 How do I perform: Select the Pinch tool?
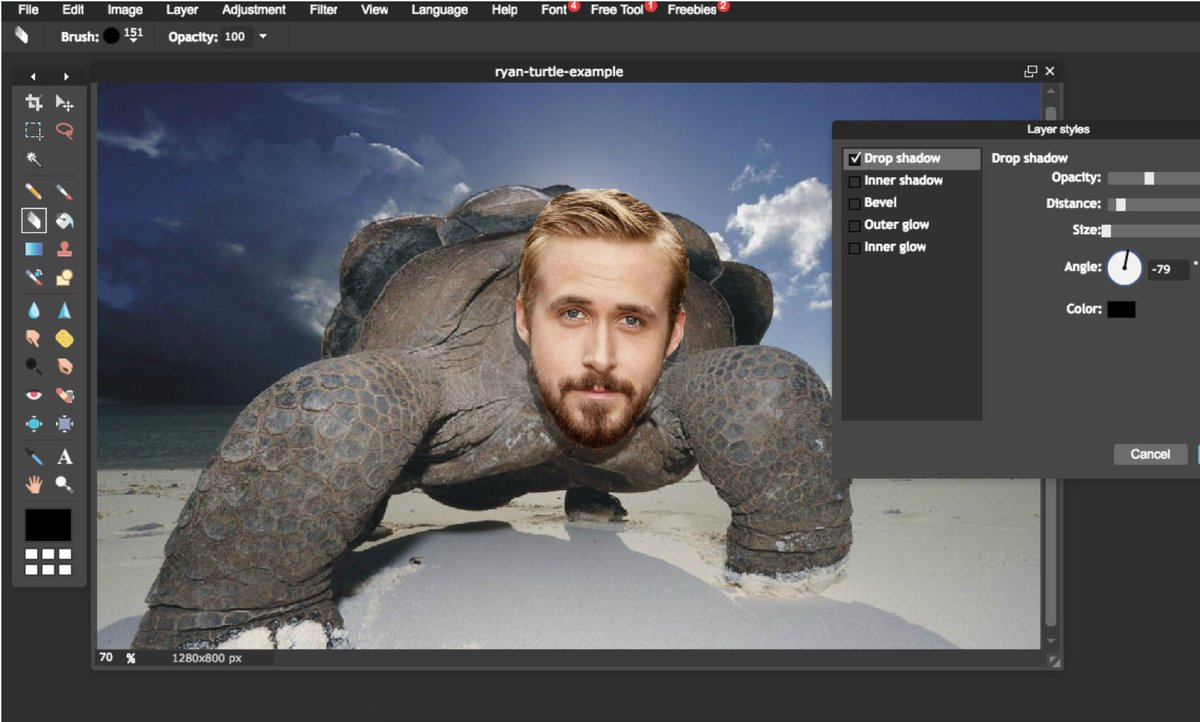pyautogui.click(x=64, y=424)
